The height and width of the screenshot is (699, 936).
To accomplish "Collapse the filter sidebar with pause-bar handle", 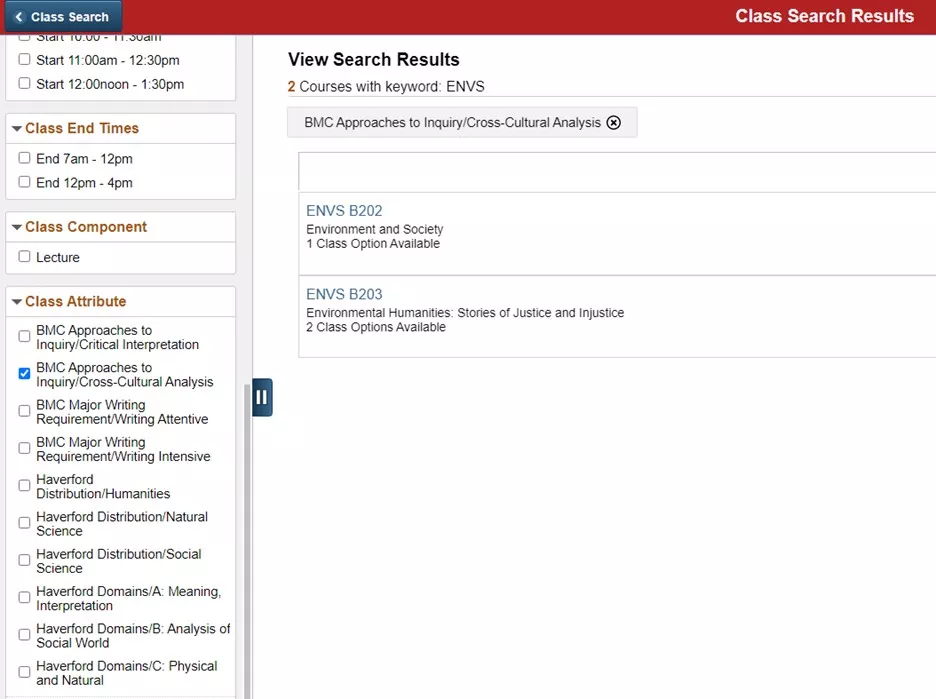I will point(262,397).
